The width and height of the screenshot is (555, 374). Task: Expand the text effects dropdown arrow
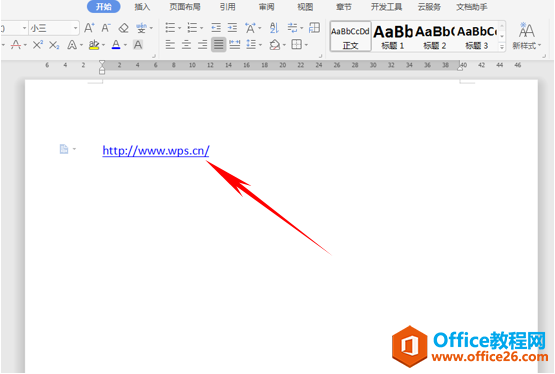click(x=81, y=45)
